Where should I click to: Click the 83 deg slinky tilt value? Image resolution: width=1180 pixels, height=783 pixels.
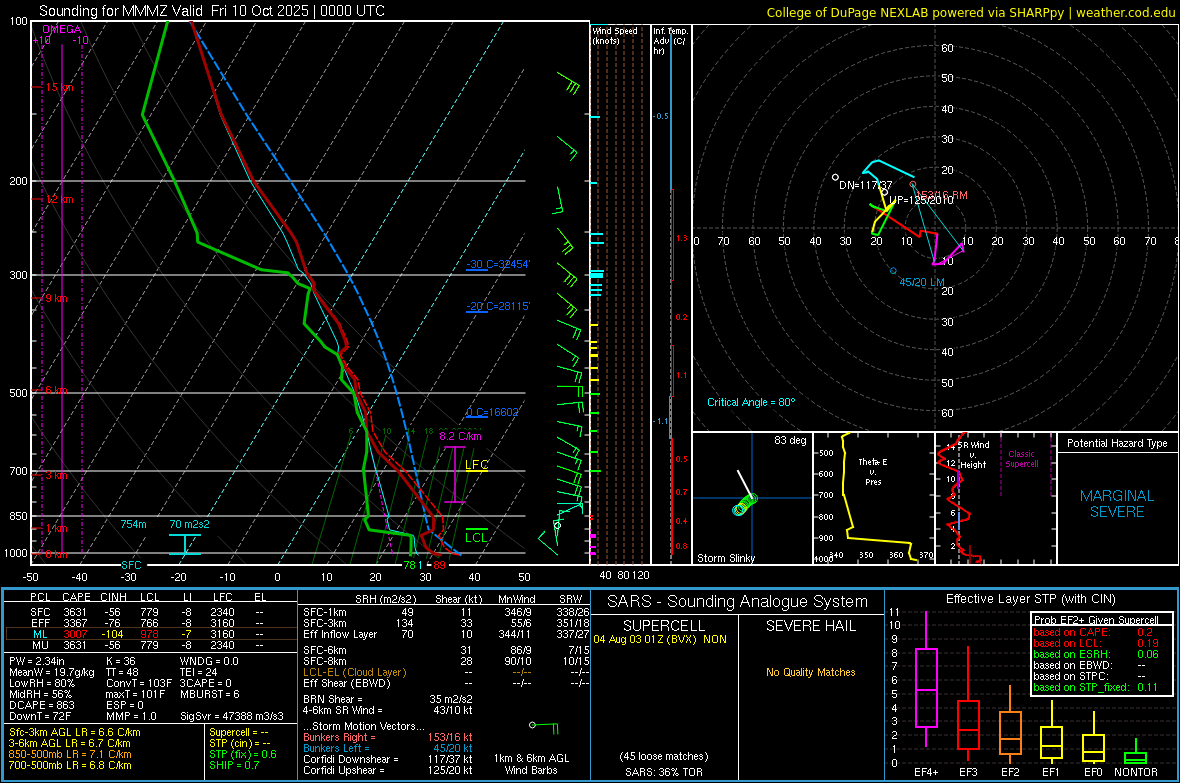pyautogui.click(x=789, y=440)
